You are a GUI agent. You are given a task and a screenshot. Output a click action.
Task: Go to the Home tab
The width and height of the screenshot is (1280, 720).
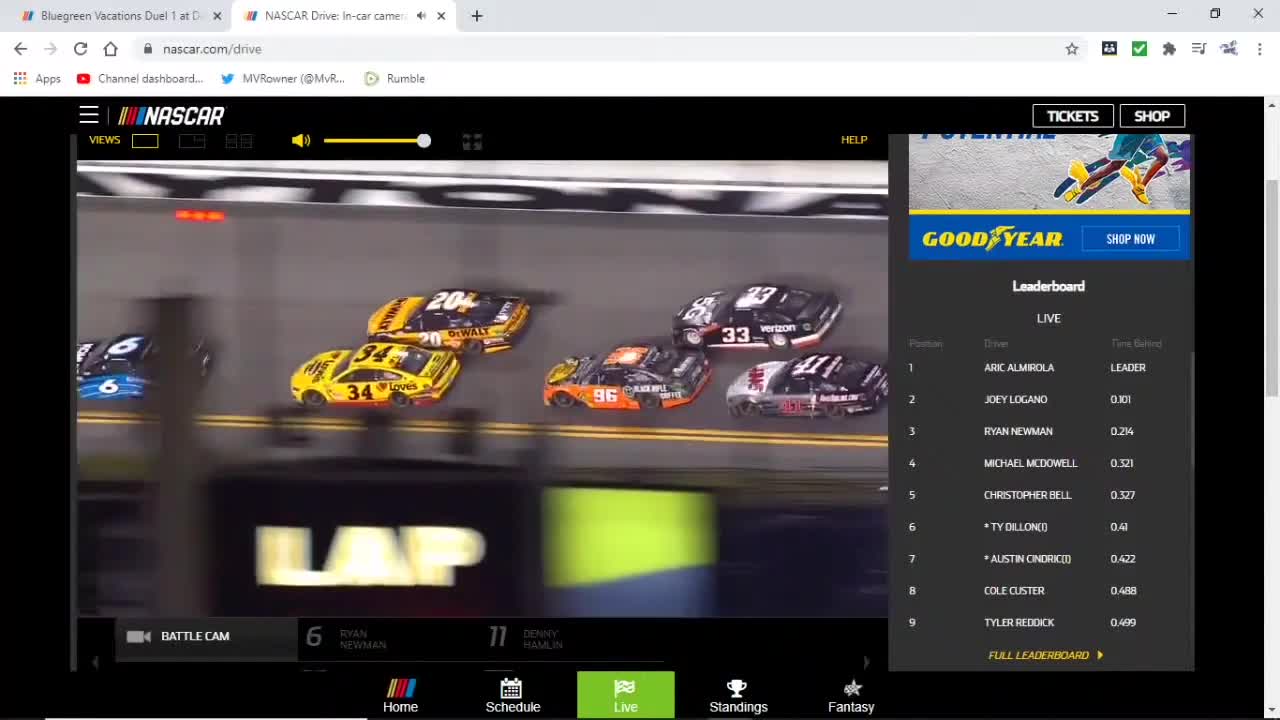(x=400, y=695)
